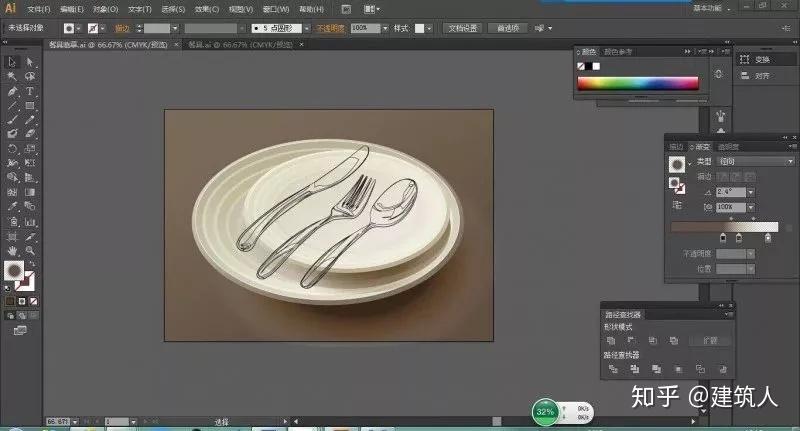Select the Magic Wand tool
This screenshot has width=800, height=431.
point(12,77)
